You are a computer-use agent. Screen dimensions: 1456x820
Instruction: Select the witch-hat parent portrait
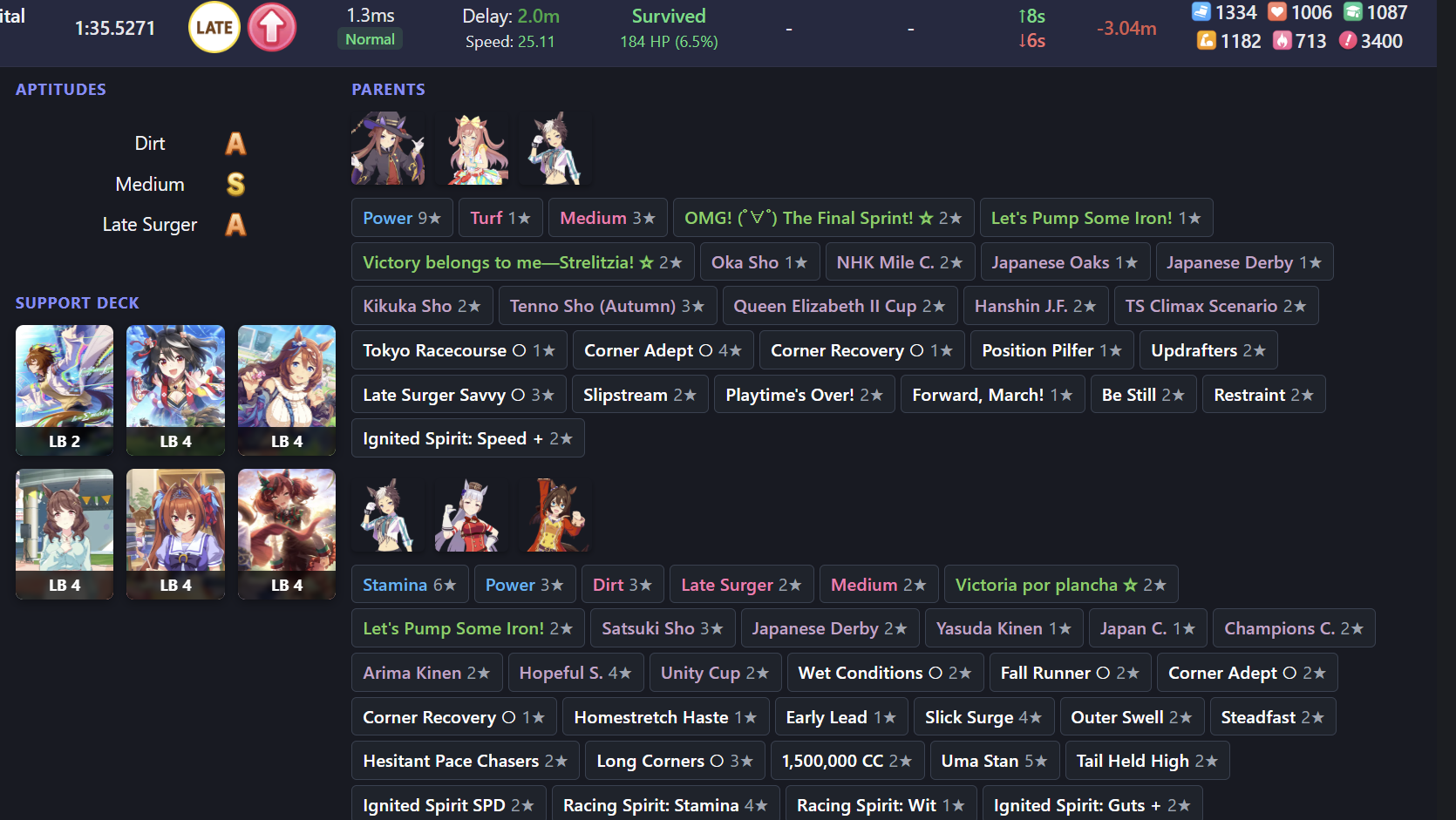coord(388,147)
